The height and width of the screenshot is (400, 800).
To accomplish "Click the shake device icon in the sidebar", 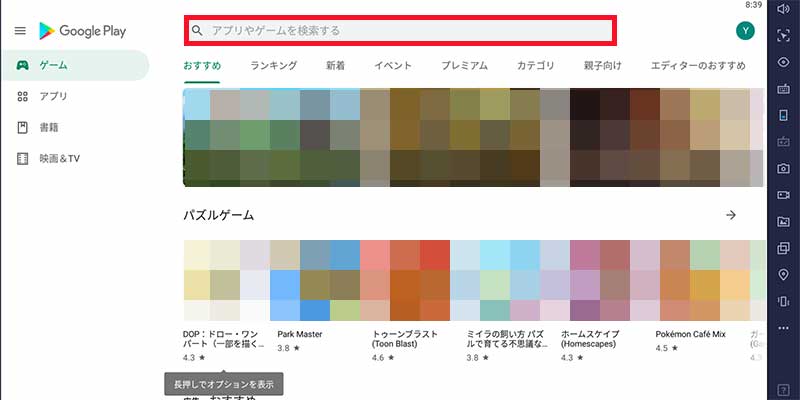I will tap(783, 302).
